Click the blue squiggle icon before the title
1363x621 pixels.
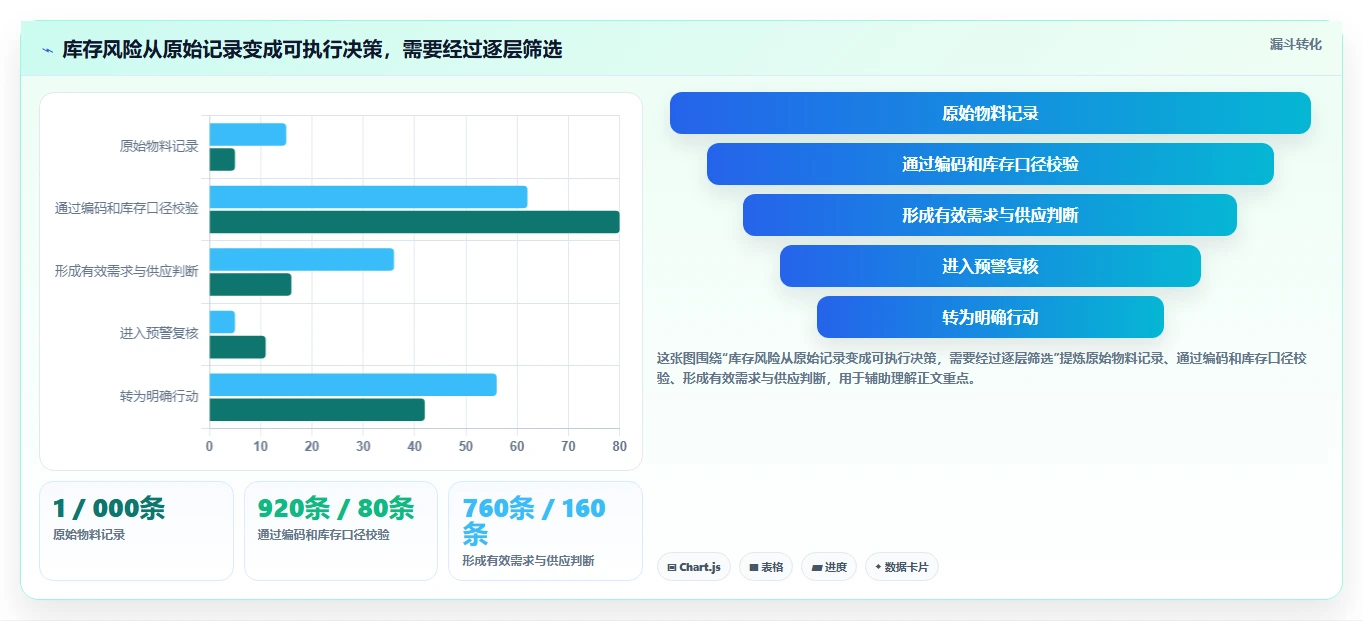[x=47, y=50]
